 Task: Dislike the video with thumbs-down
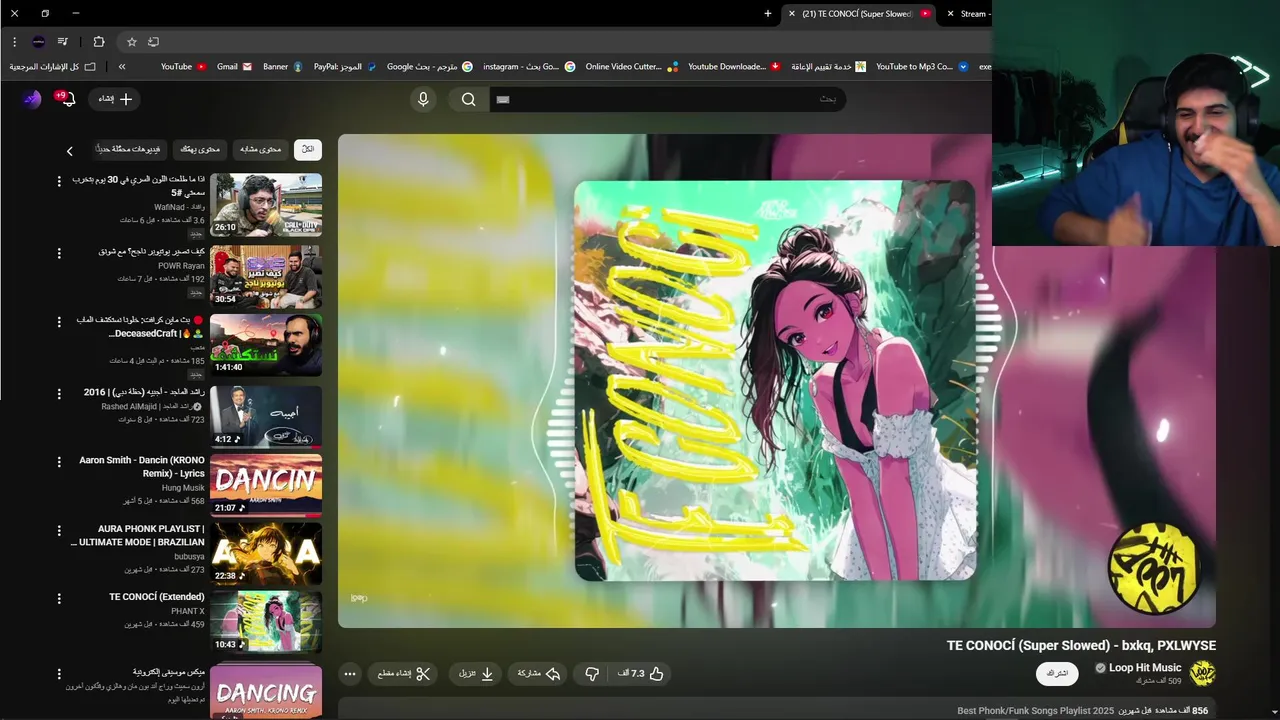[592, 674]
